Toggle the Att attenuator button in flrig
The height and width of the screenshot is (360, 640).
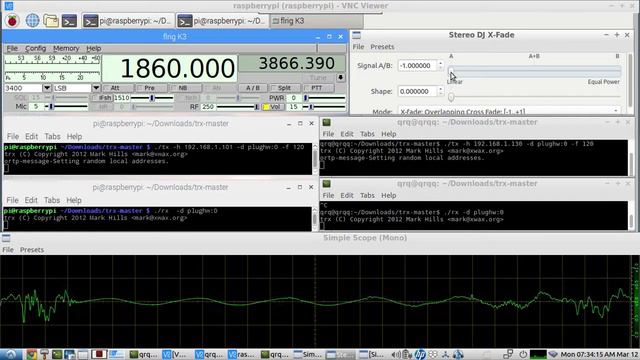point(118,88)
